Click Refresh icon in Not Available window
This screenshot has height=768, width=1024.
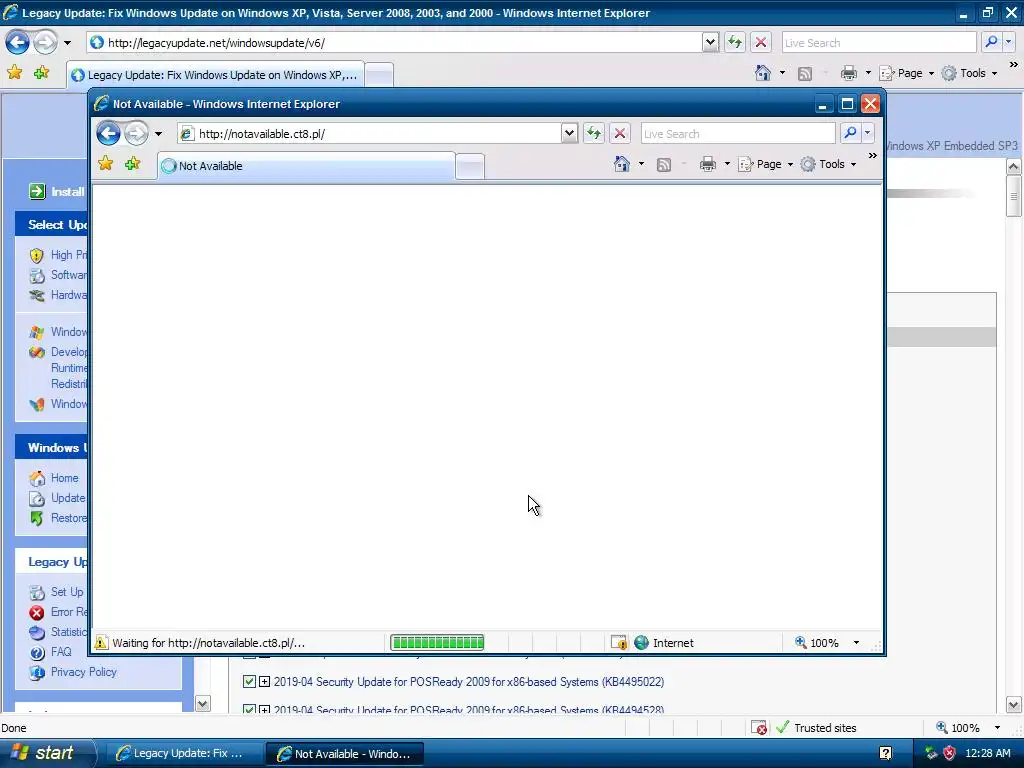point(593,134)
